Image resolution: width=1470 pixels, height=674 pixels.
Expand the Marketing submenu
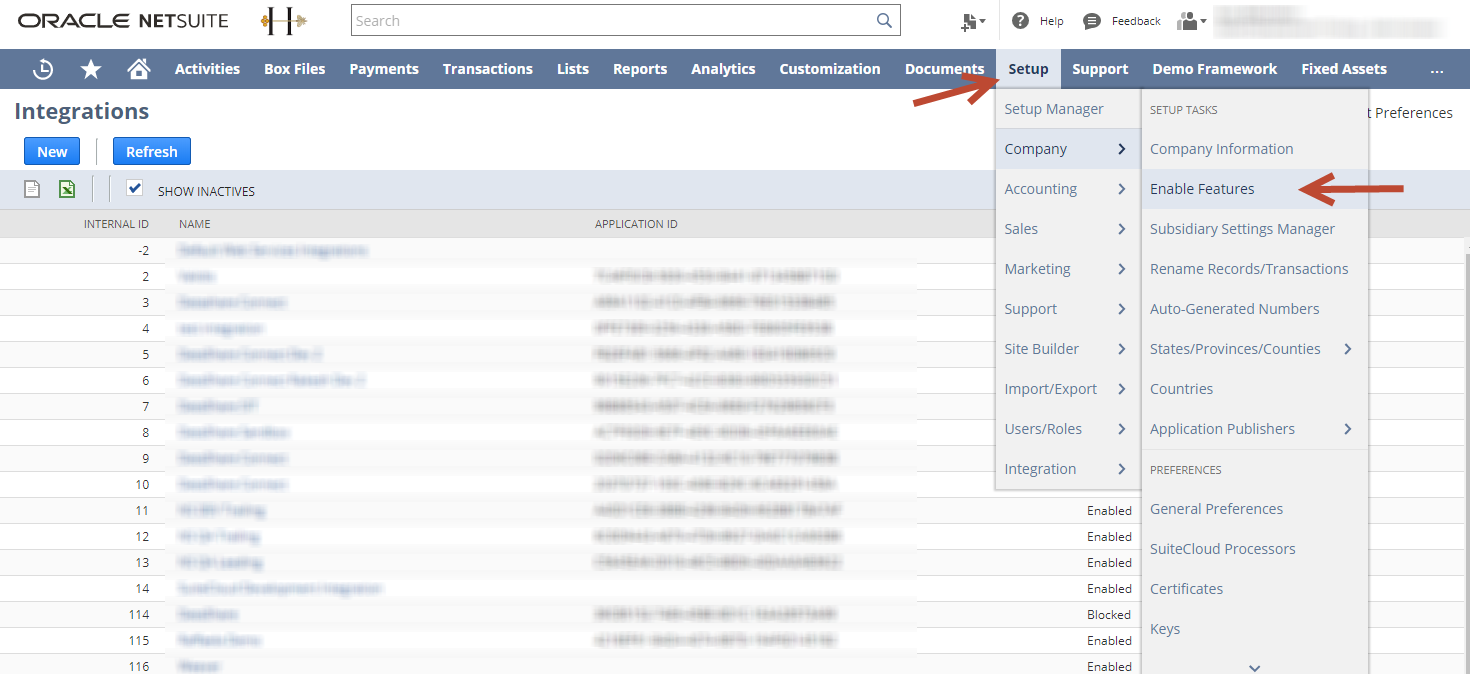[1066, 269]
